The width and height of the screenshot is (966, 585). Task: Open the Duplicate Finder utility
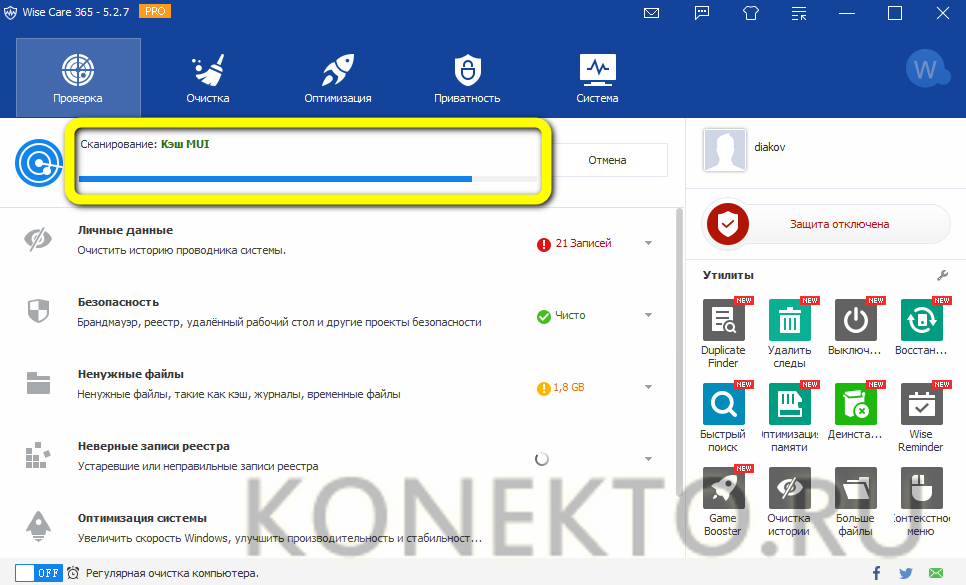[x=723, y=321]
